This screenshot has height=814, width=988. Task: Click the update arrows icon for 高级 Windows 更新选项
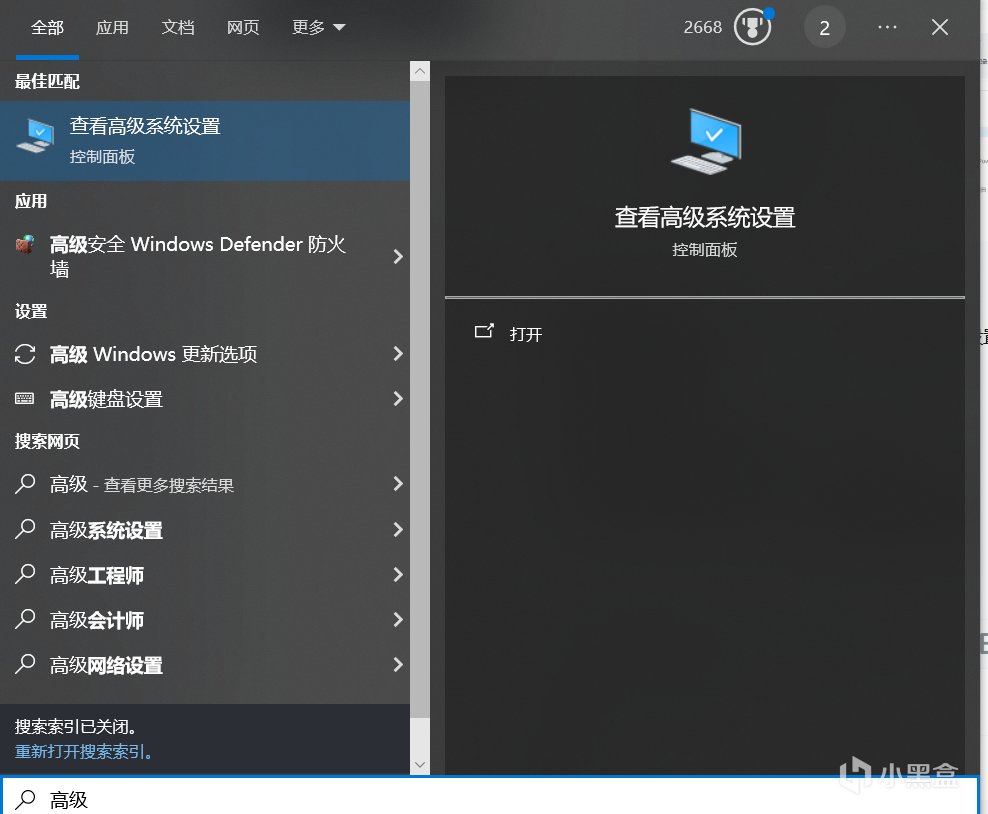pos(25,354)
